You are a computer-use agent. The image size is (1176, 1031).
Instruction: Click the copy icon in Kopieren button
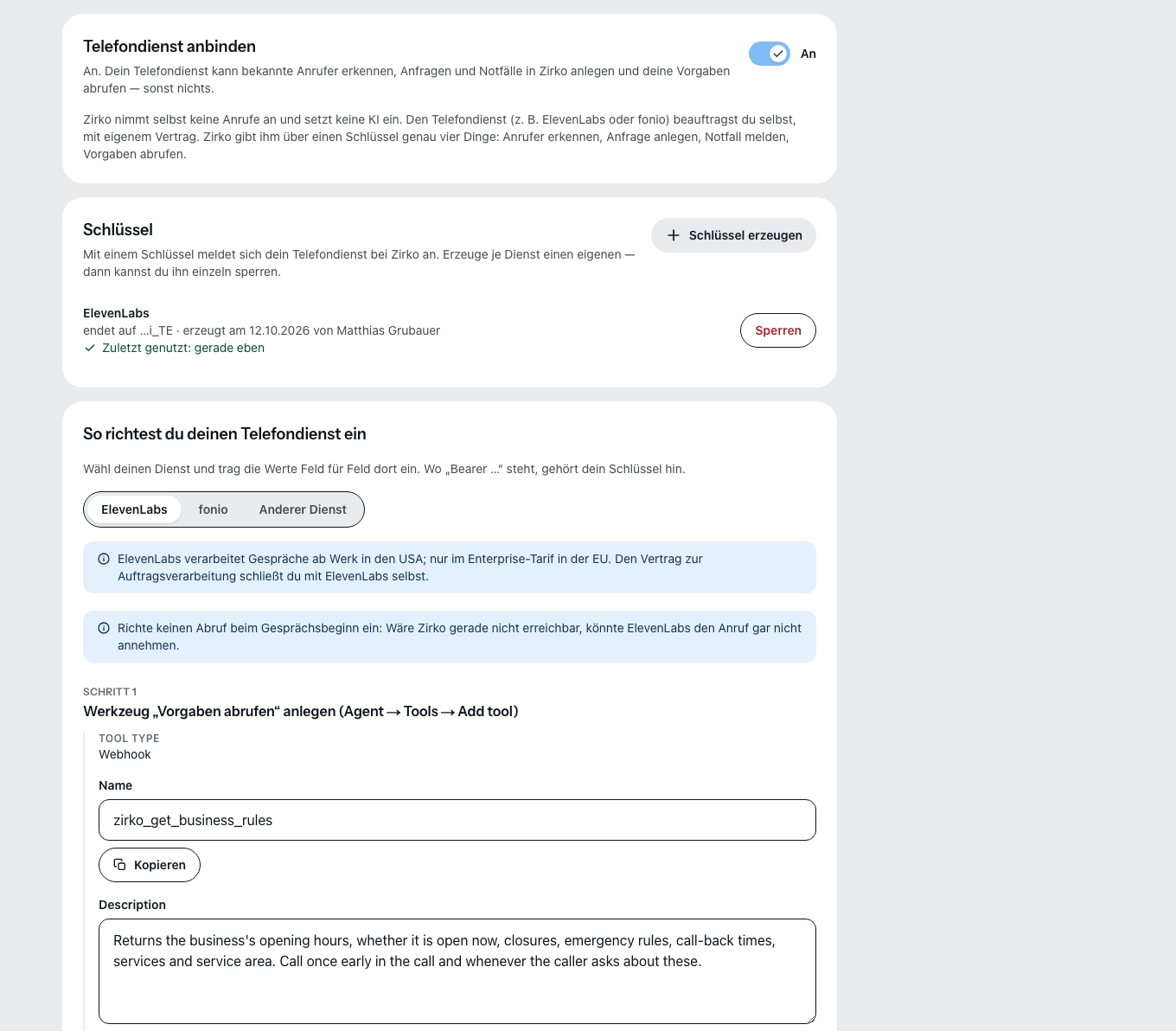[120, 865]
